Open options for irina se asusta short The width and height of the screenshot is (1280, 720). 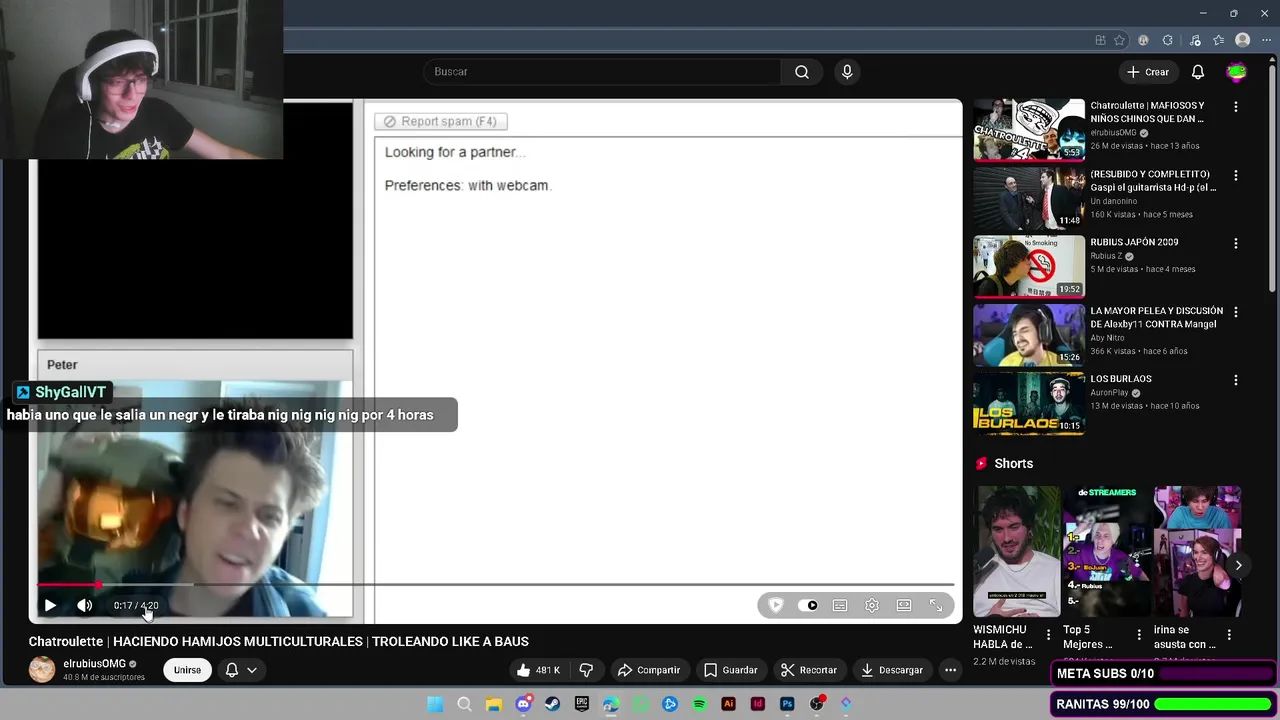tap(1229, 635)
